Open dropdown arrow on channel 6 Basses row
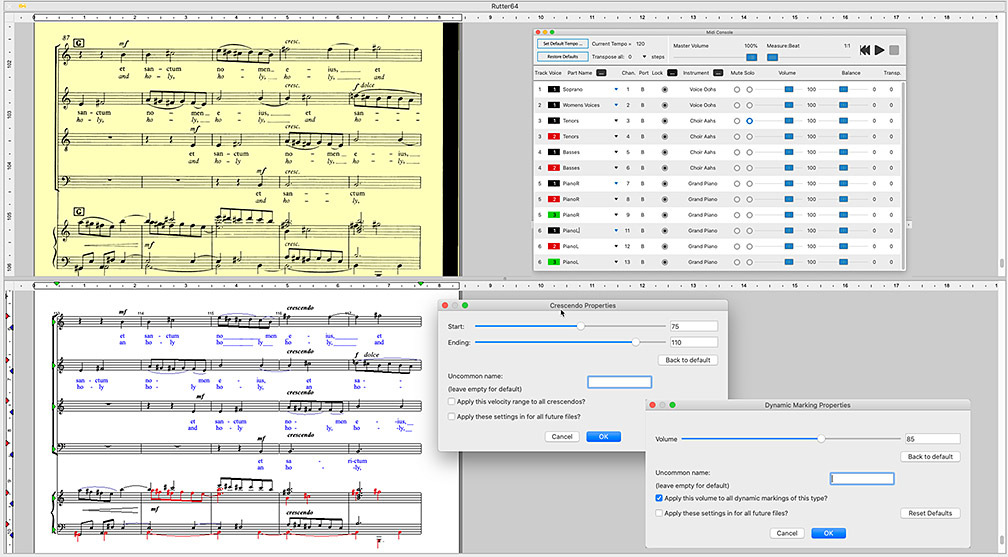This screenshot has height=557, width=1008. [x=616, y=168]
